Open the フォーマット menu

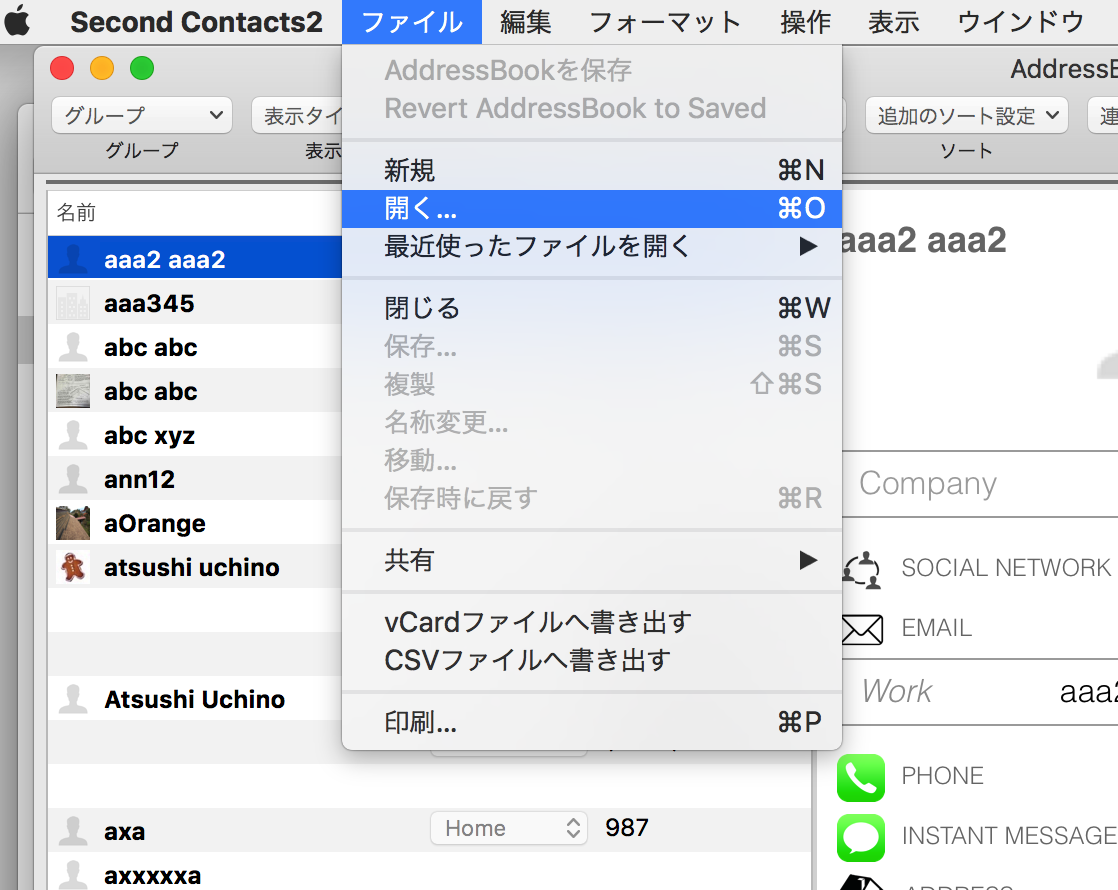(x=665, y=22)
